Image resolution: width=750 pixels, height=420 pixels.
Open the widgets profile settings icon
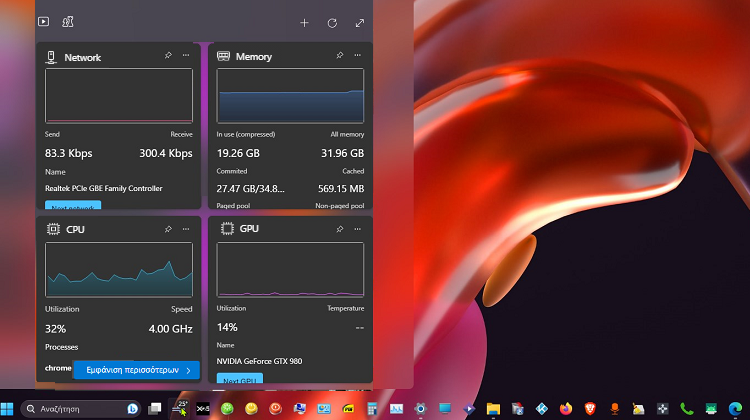coord(68,22)
